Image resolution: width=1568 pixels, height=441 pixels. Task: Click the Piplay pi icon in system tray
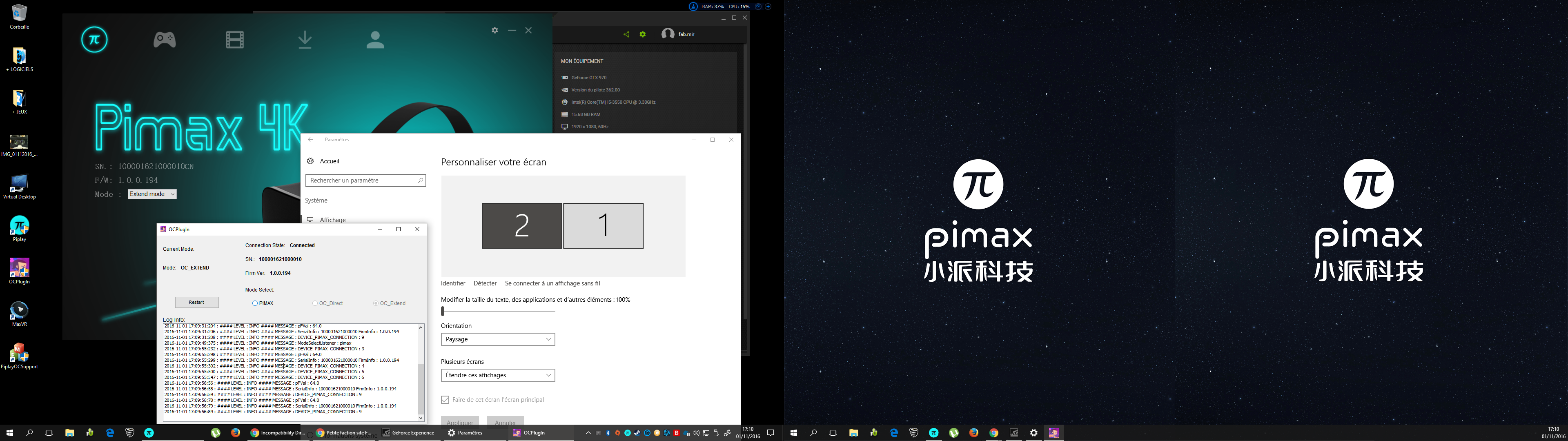(628, 433)
